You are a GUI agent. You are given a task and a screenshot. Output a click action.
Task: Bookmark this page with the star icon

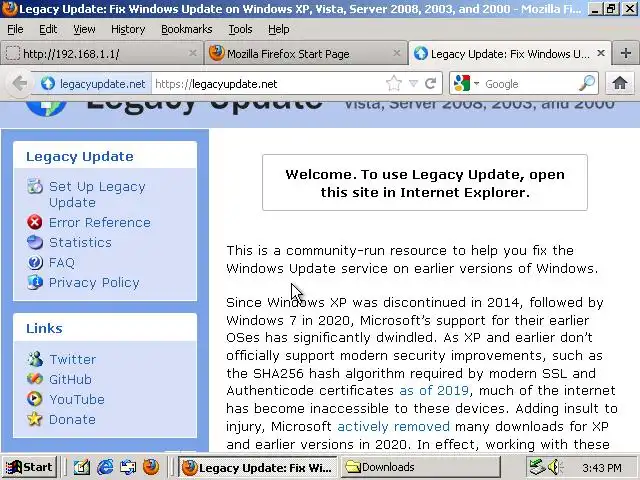pyautogui.click(x=394, y=84)
